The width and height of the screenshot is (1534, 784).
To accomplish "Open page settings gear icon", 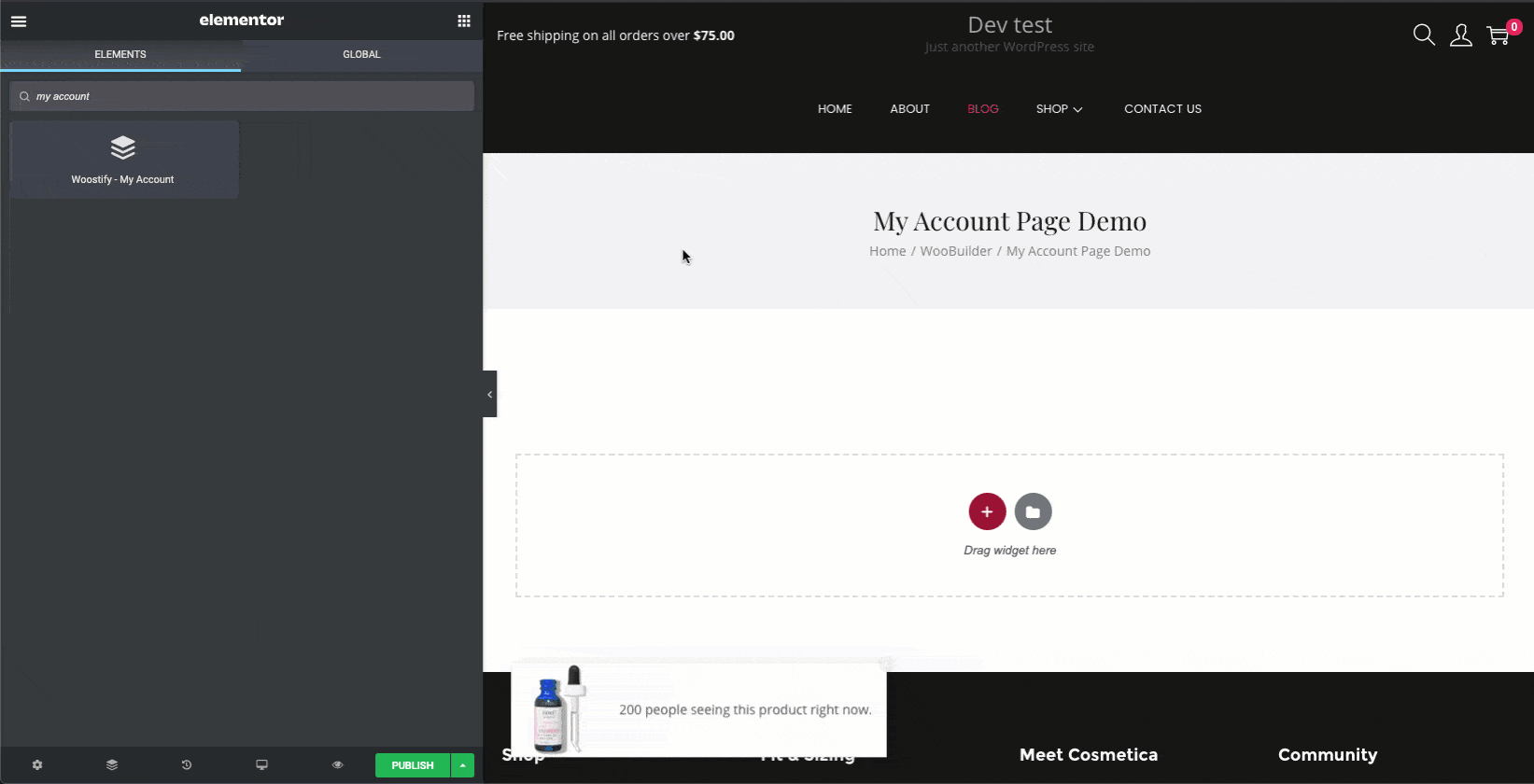I will (37, 764).
